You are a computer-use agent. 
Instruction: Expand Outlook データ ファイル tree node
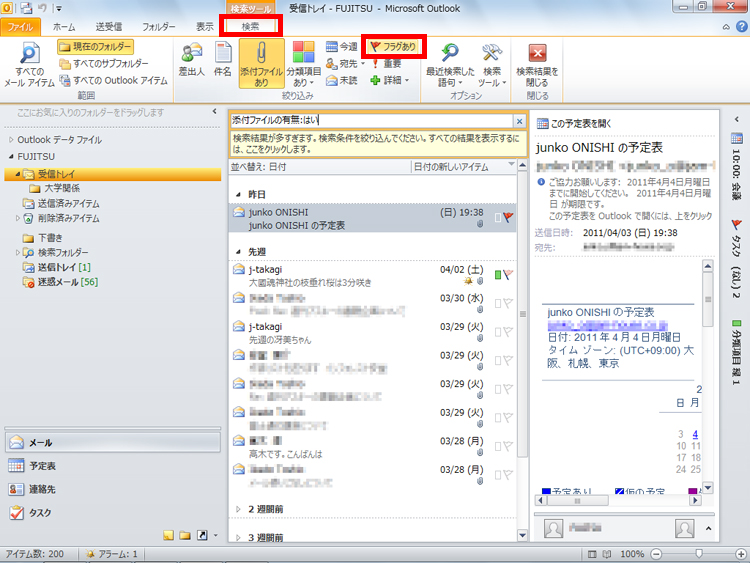11,140
